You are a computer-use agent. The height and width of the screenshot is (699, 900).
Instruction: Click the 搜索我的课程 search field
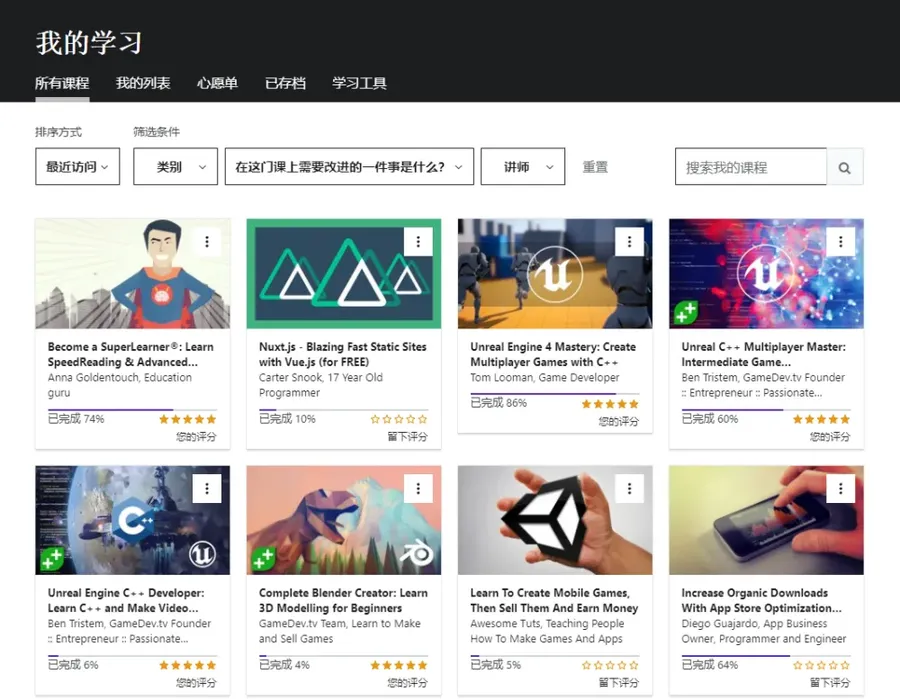click(x=751, y=167)
